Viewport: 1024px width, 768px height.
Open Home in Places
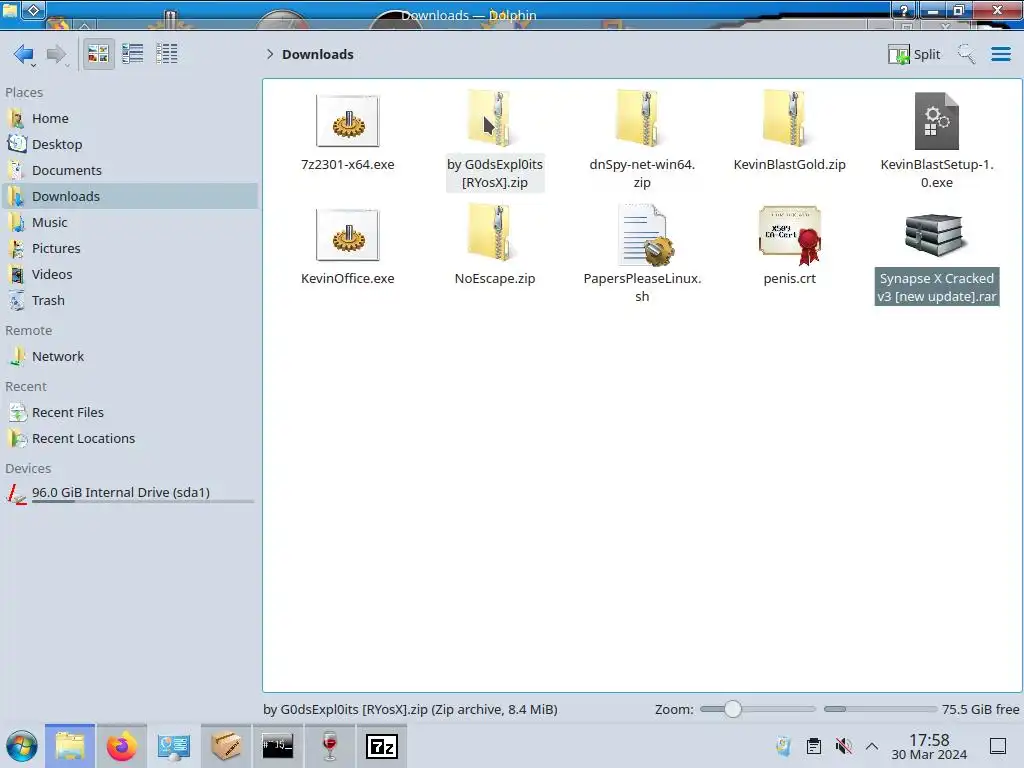130,118
